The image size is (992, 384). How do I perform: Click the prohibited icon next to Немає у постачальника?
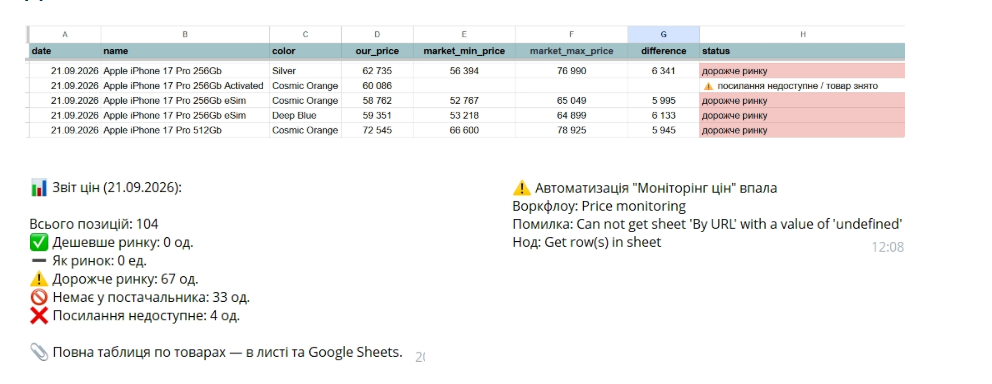pos(39,297)
